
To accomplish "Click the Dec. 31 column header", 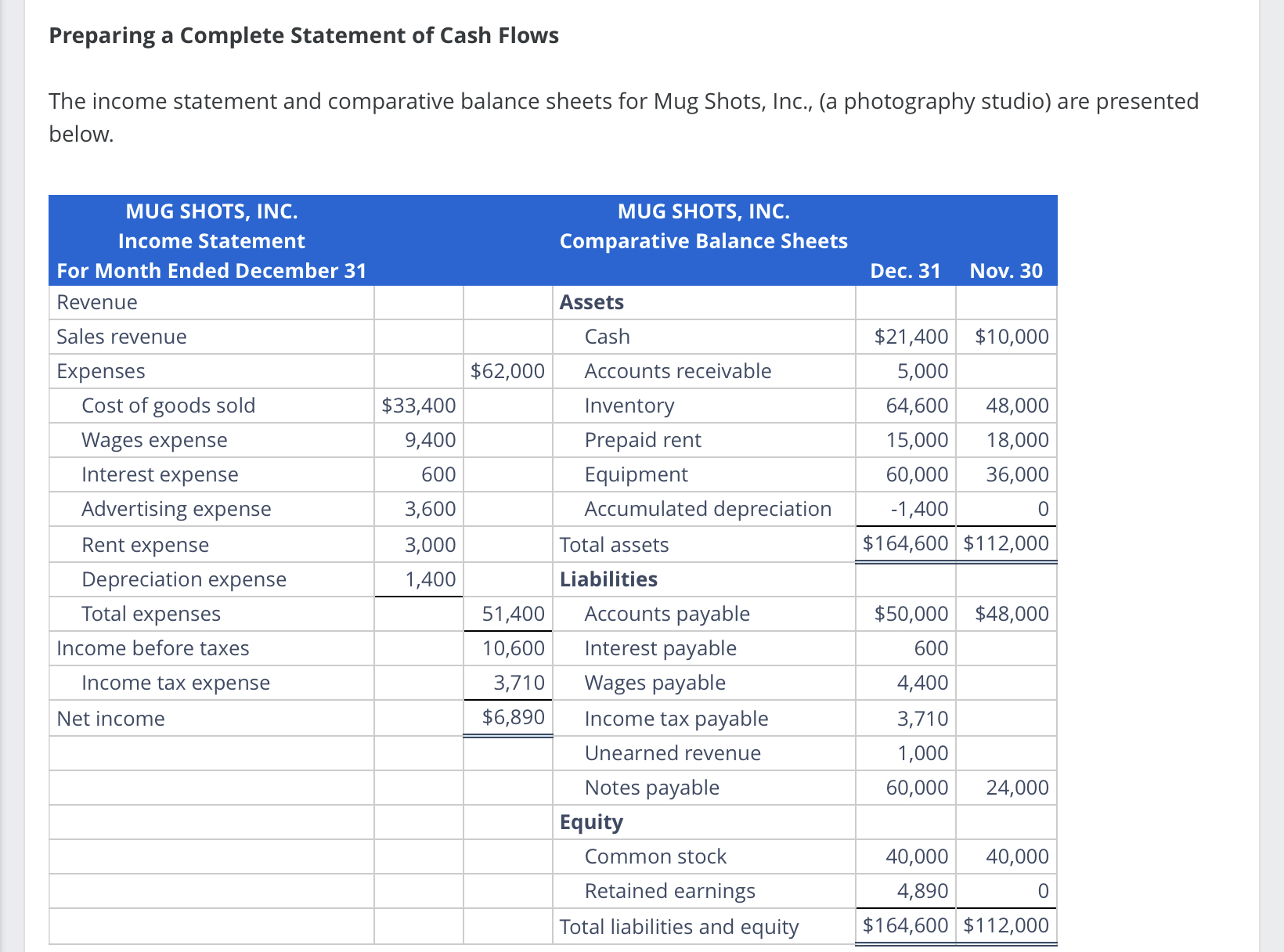I will click(905, 271).
